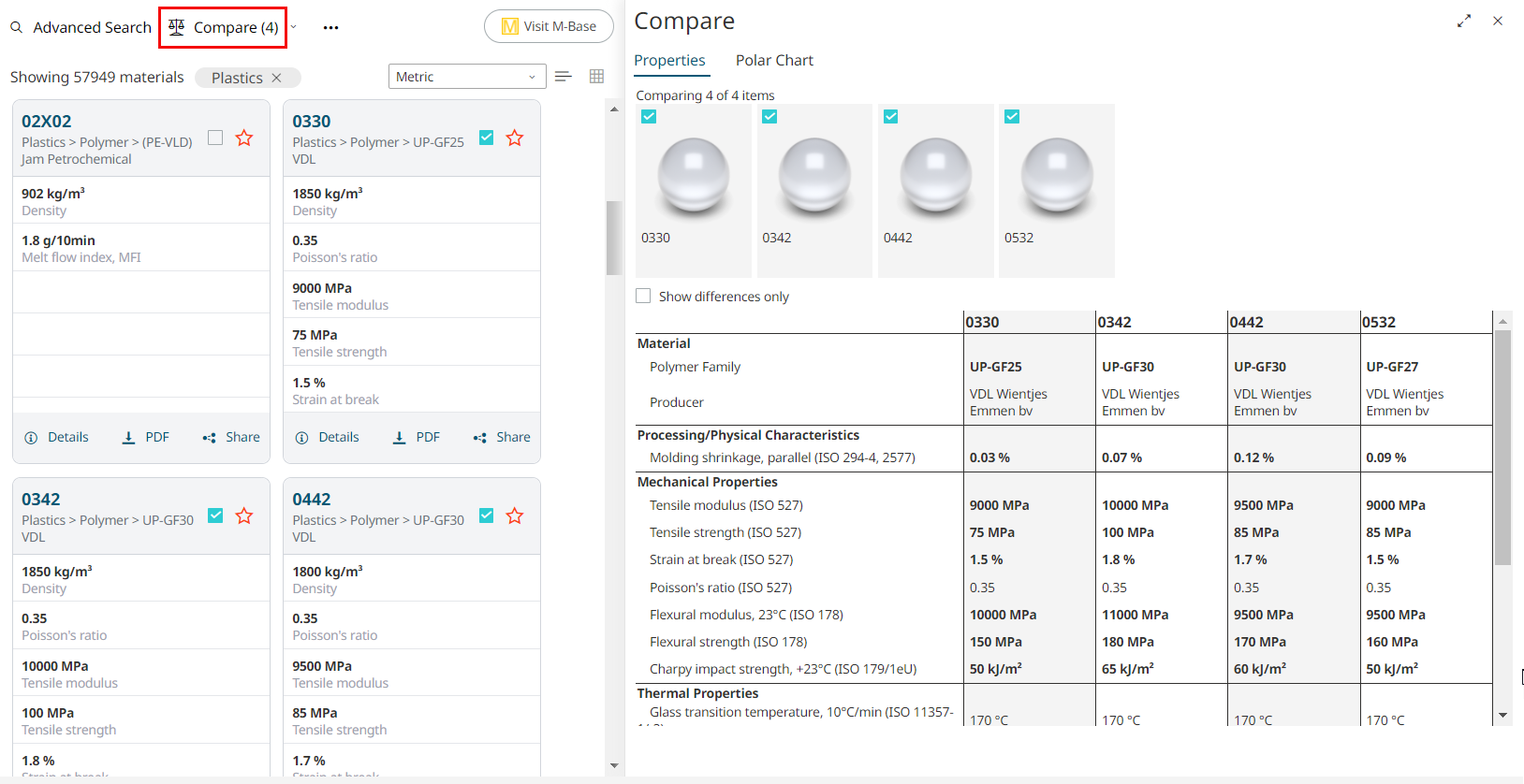
Task: Click the Showing 57949 materials text
Action: pos(97,77)
